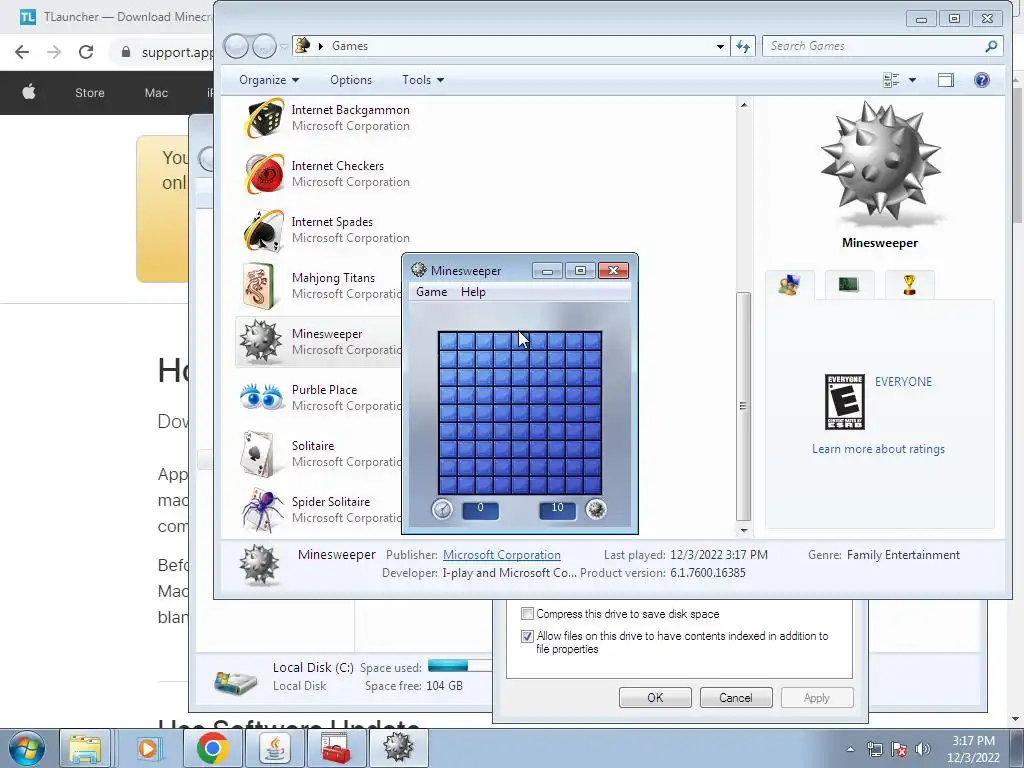Toggle Compress this drive checkbox

pos(527,614)
